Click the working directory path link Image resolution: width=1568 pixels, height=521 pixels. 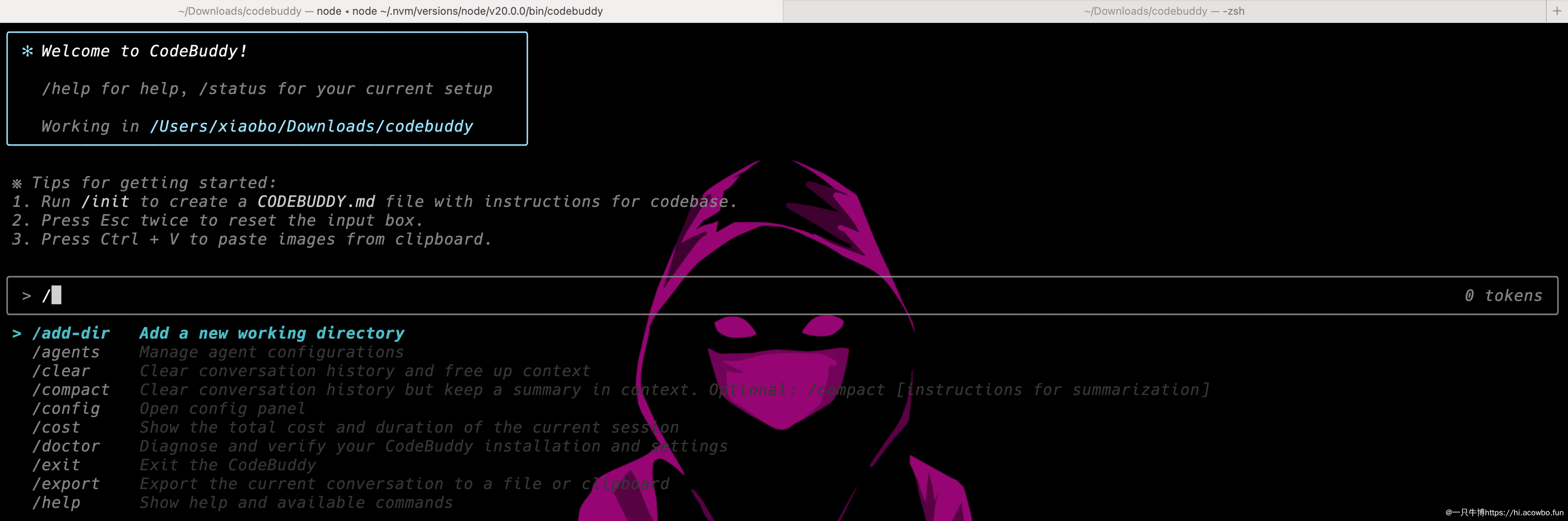[311, 126]
